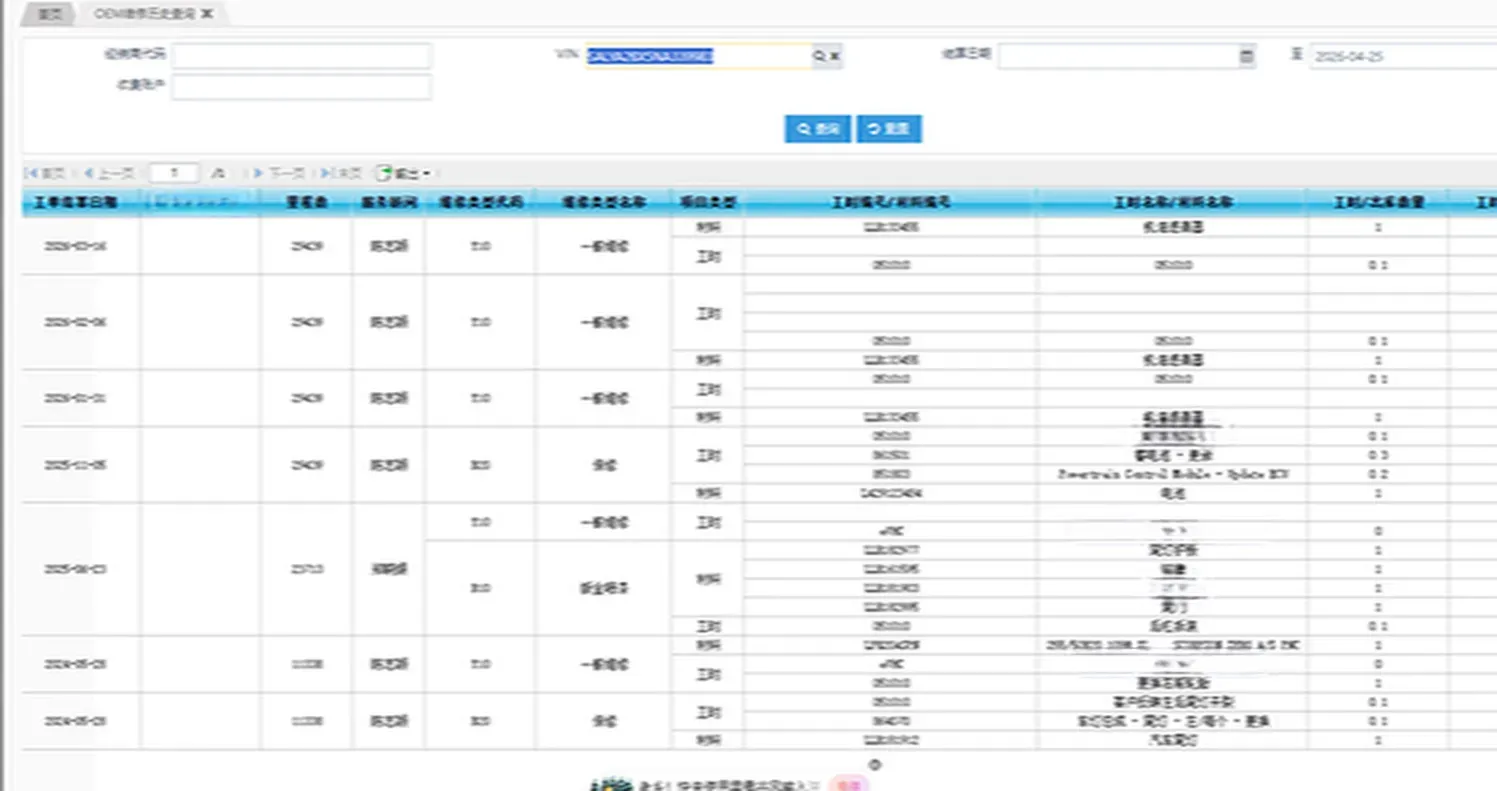Viewport: 1497px width, 791px height.
Task: Close the OEM repair history query tab
Action: (207, 14)
